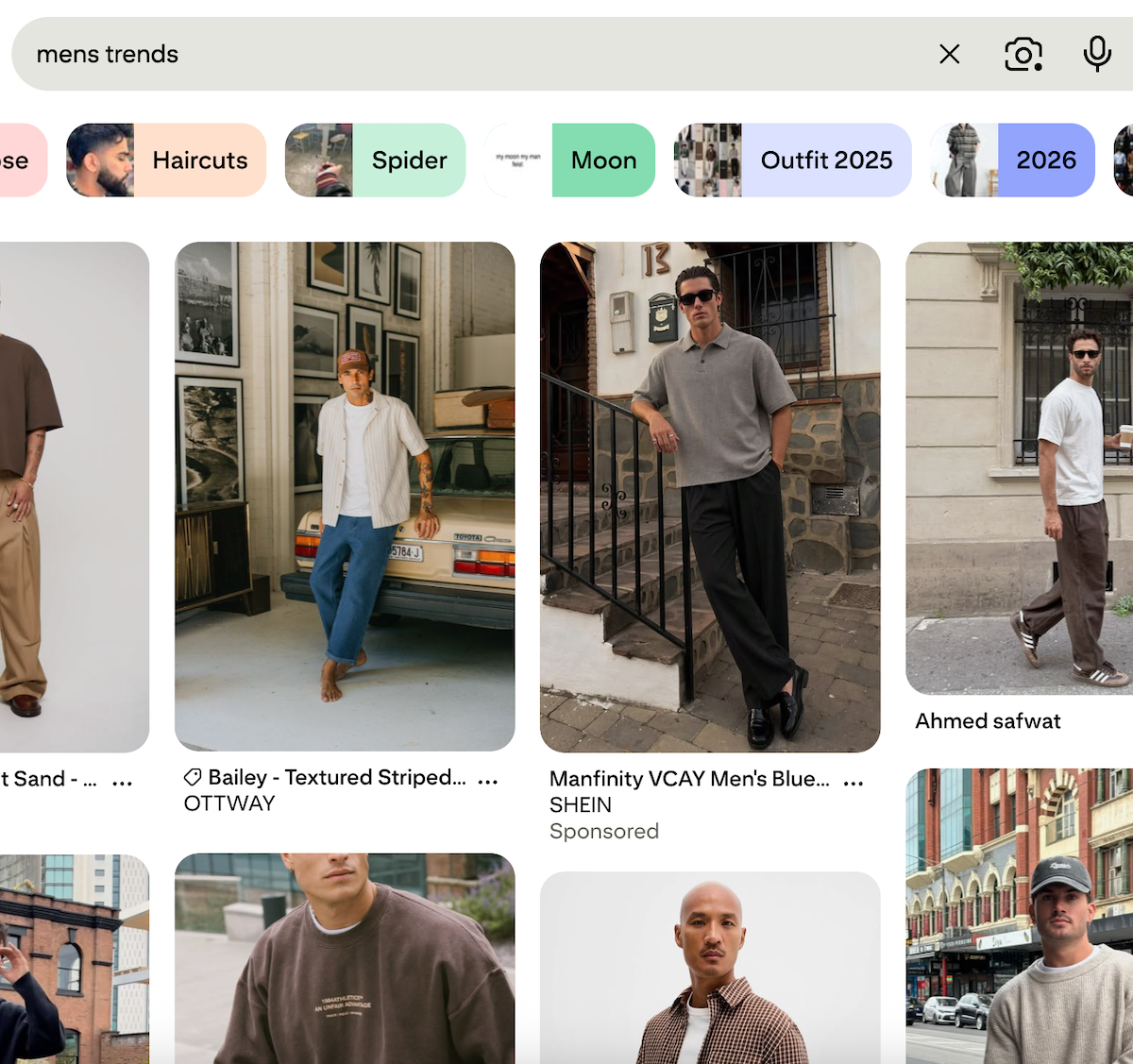Click the '...t Sand -' pin title text
Image resolution: width=1133 pixels, height=1064 pixels.
[47, 779]
